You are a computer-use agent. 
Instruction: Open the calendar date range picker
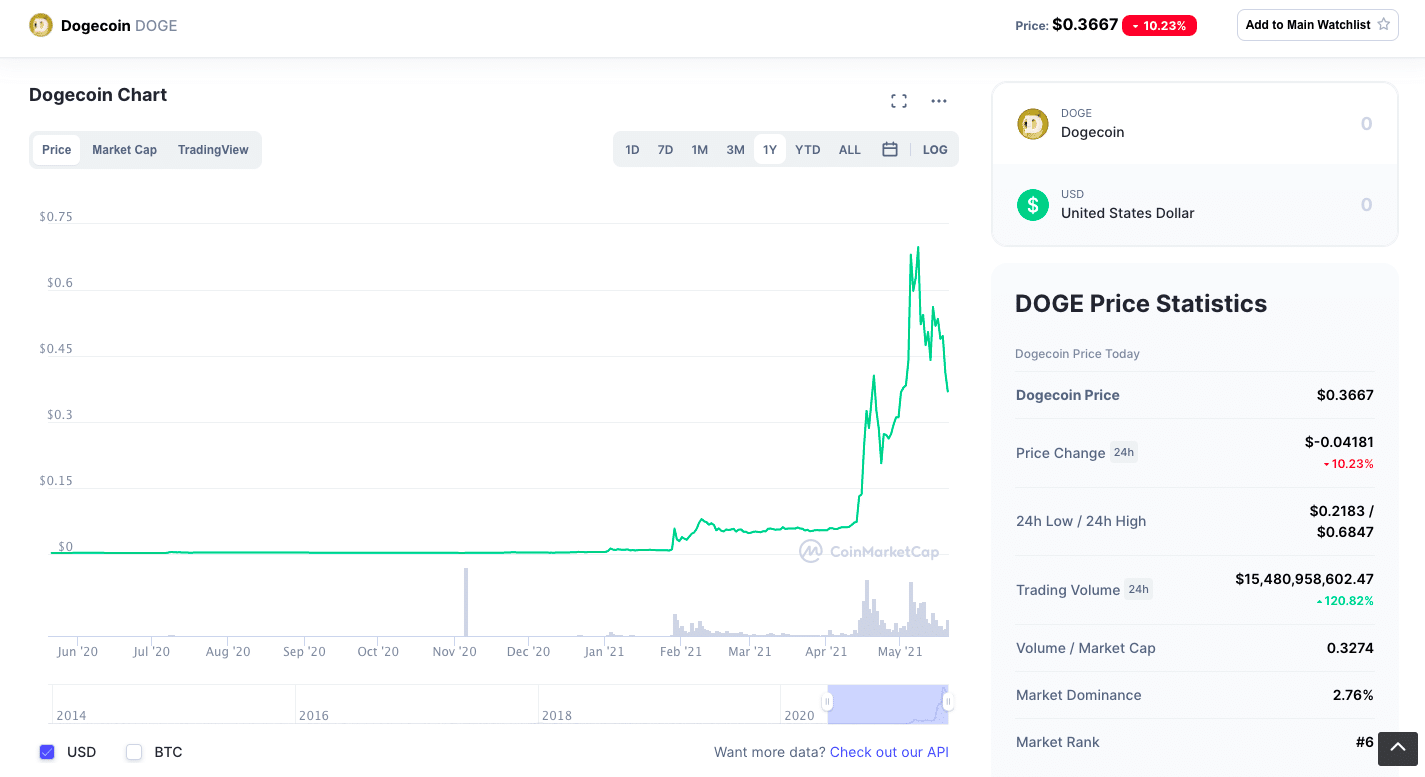[890, 150]
